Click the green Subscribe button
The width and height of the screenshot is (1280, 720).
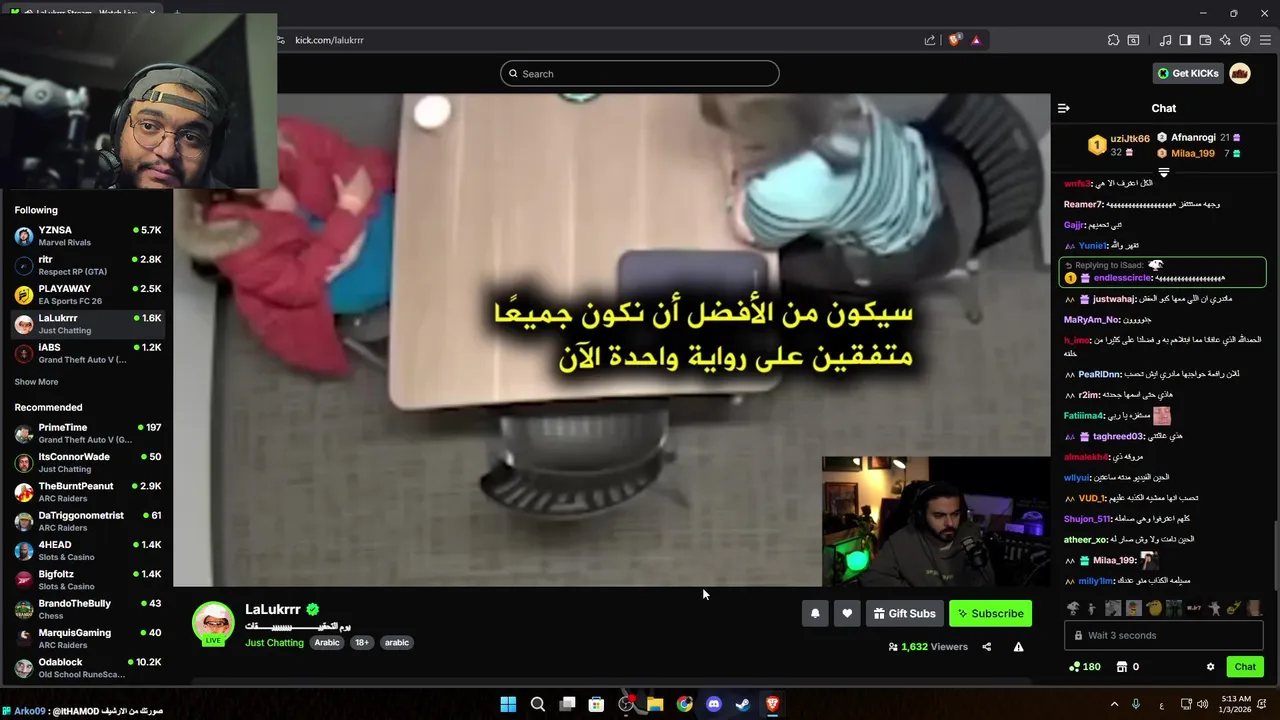tap(990, 613)
